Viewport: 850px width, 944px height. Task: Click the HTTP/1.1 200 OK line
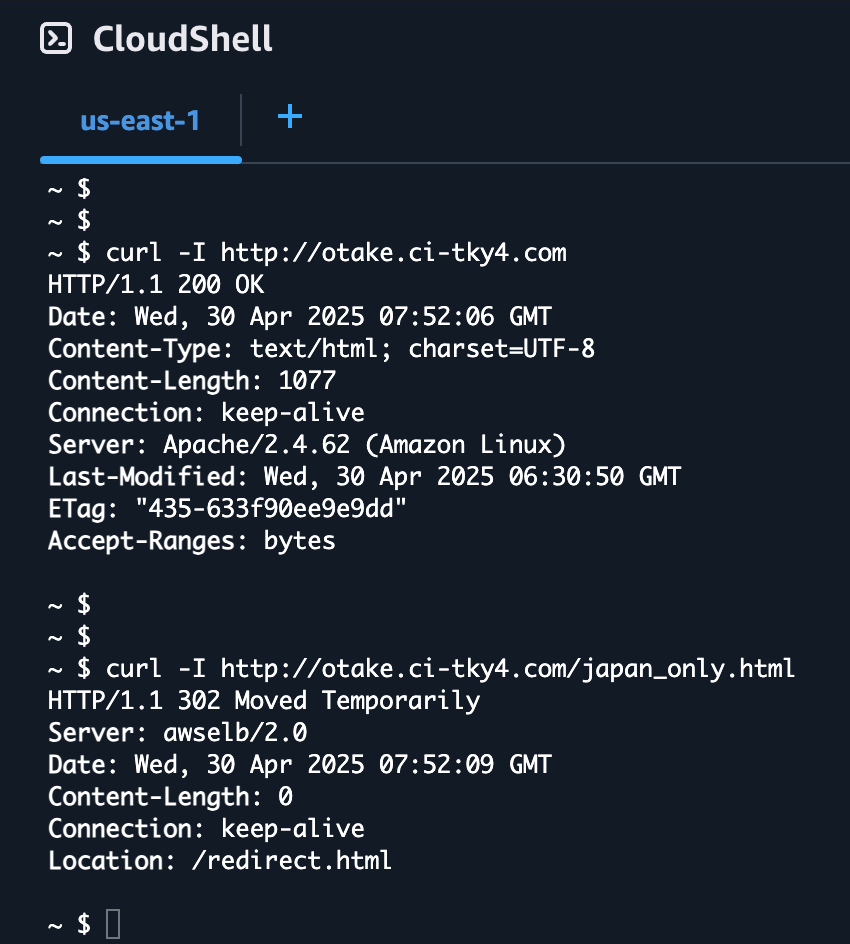tap(156, 285)
